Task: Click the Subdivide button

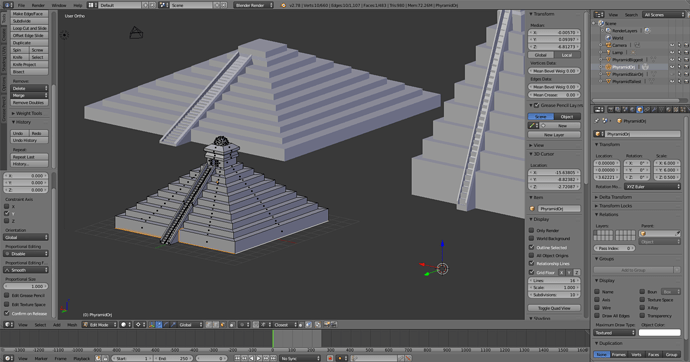Action: 29,21
